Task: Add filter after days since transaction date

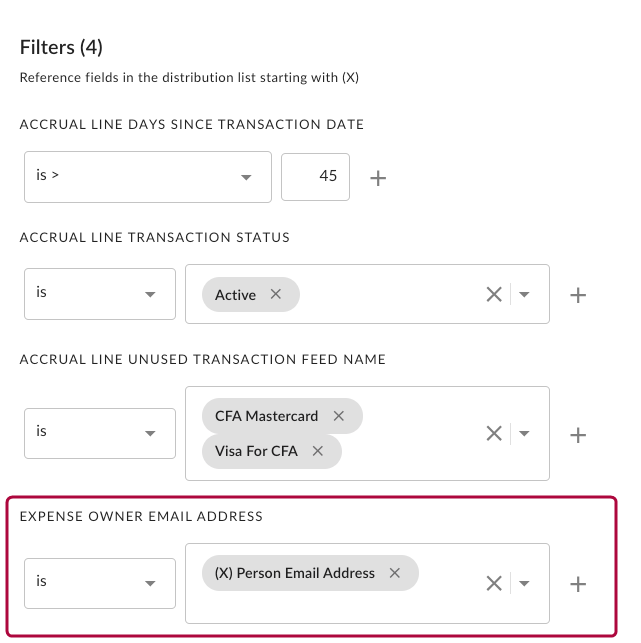Action: click(378, 178)
